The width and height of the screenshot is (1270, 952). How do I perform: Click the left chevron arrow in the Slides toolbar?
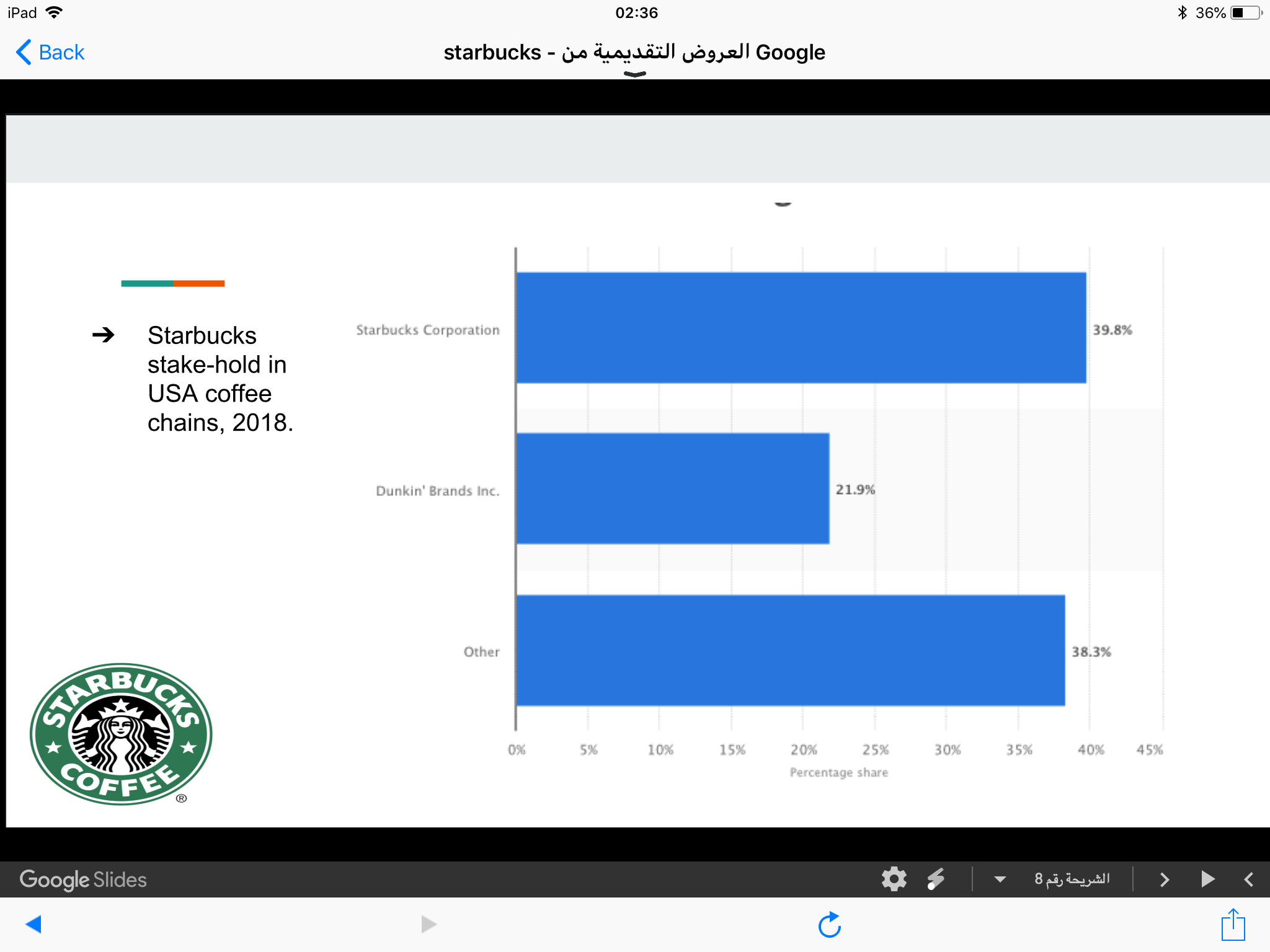pyautogui.click(x=1249, y=879)
